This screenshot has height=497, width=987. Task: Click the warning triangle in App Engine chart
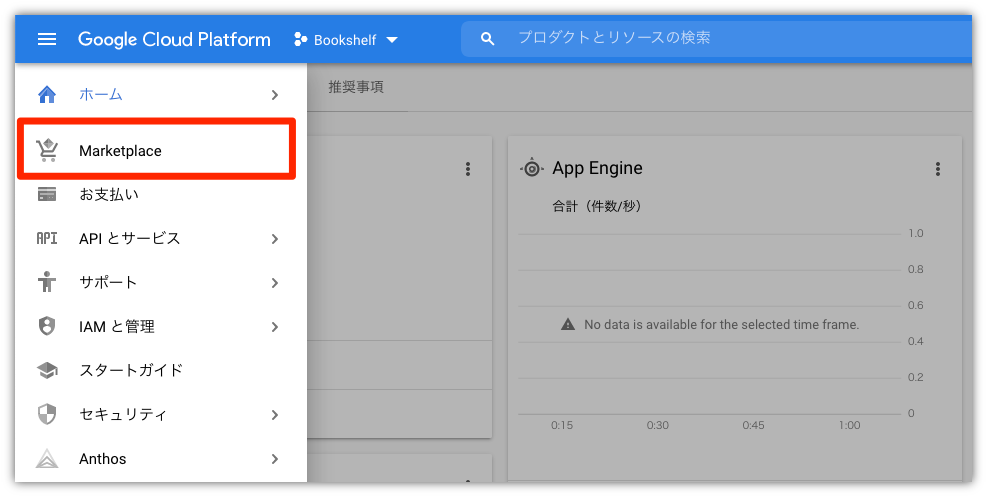(568, 325)
